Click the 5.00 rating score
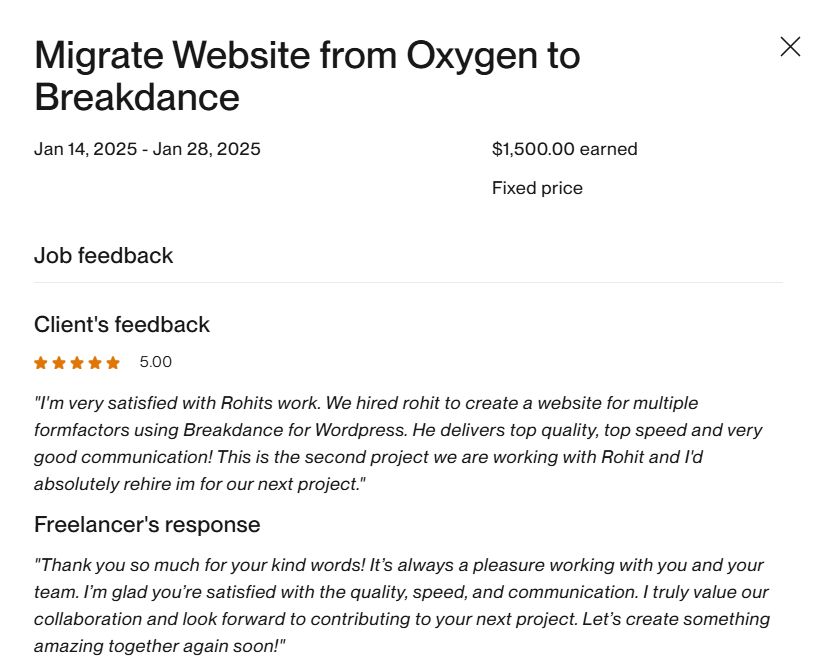This screenshot has height=664, width=817. (155, 362)
